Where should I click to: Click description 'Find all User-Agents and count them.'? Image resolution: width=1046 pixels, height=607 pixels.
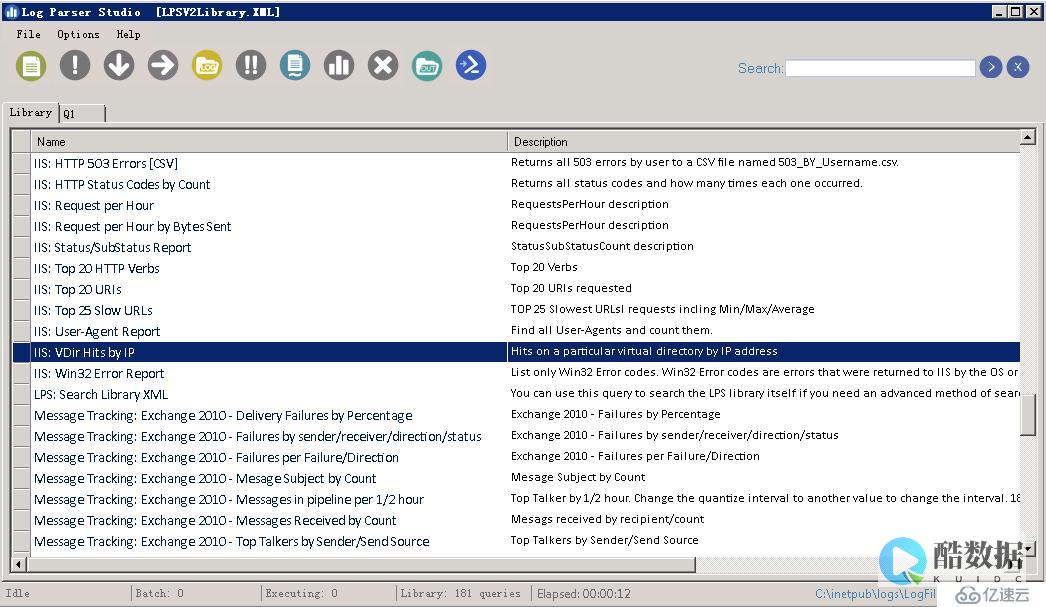click(612, 330)
